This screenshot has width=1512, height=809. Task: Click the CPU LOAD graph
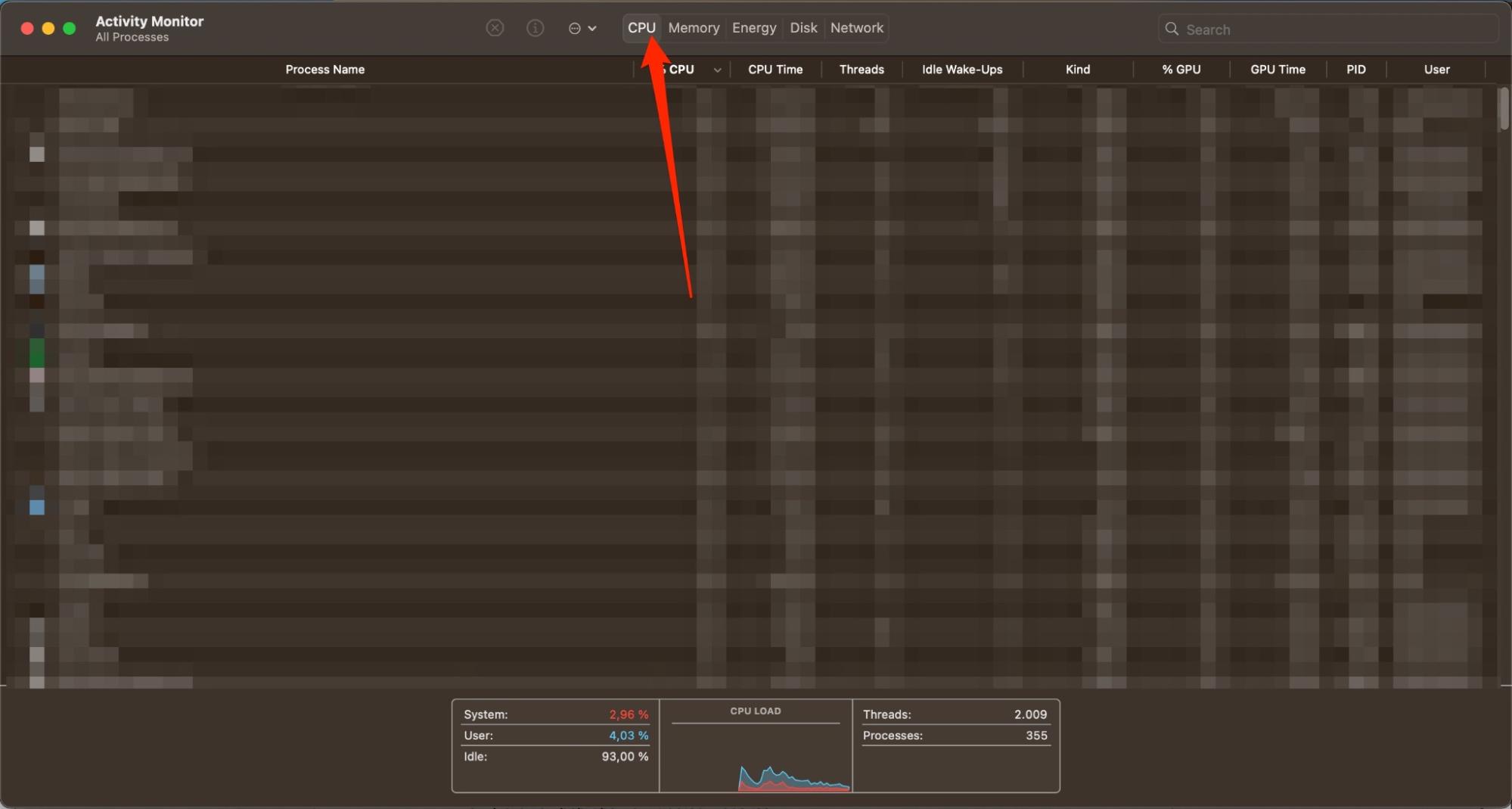pos(756,746)
